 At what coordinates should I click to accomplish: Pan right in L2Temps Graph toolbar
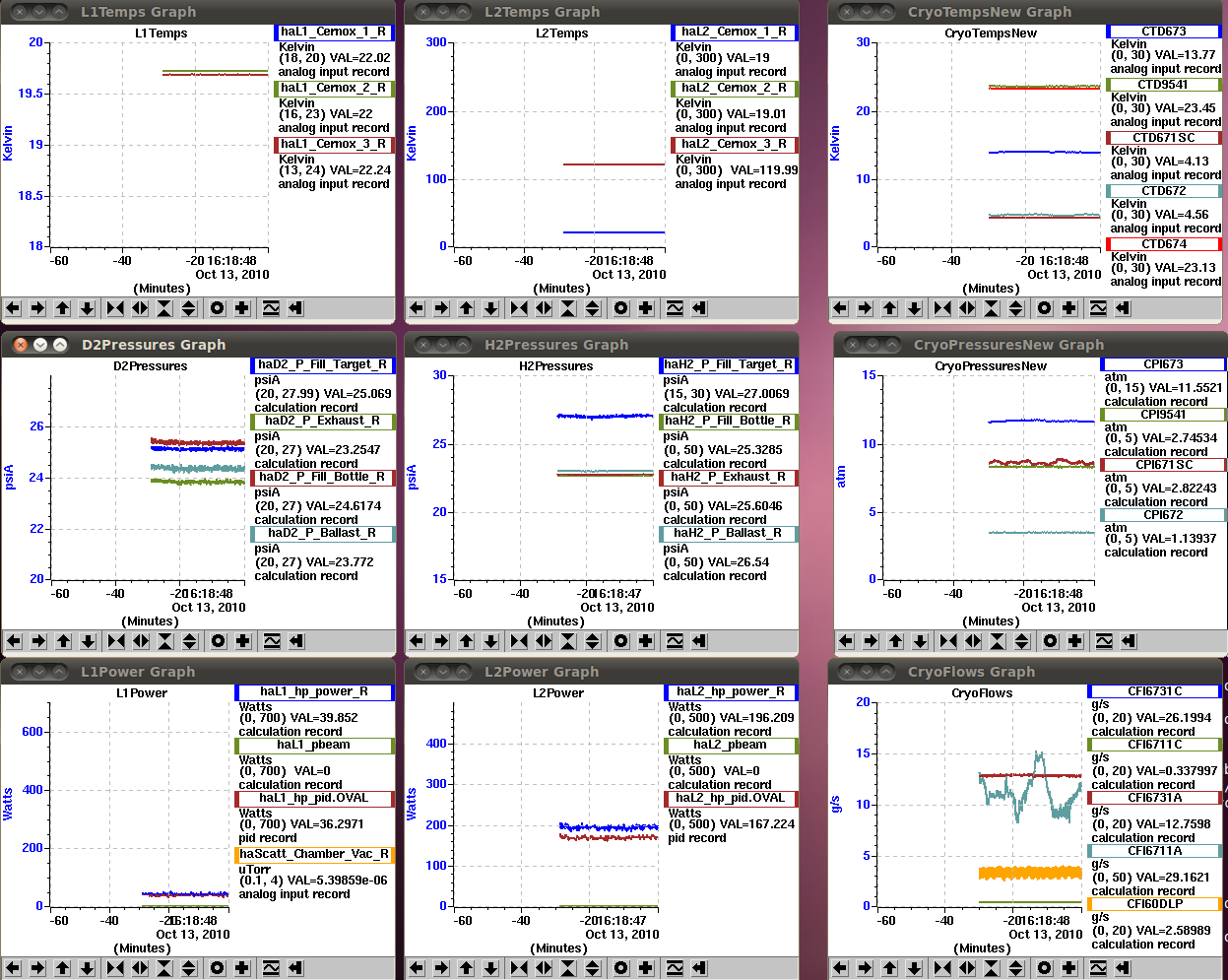point(441,308)
